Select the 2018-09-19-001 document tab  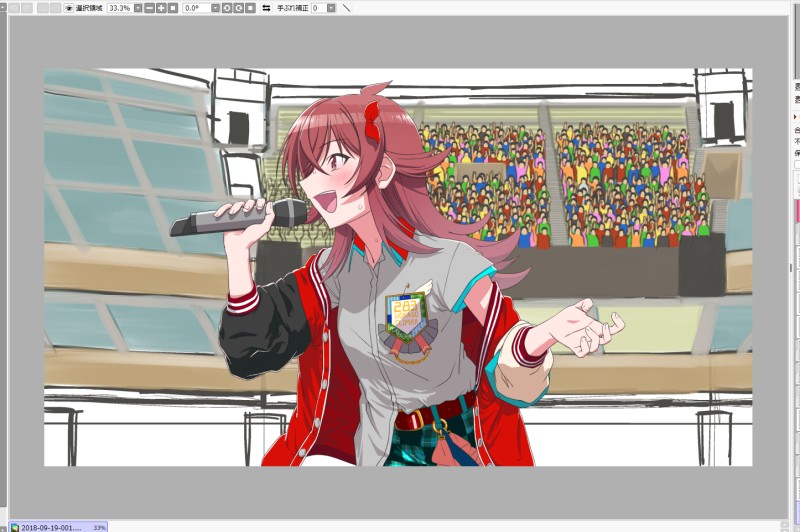[x=58, y=527]
